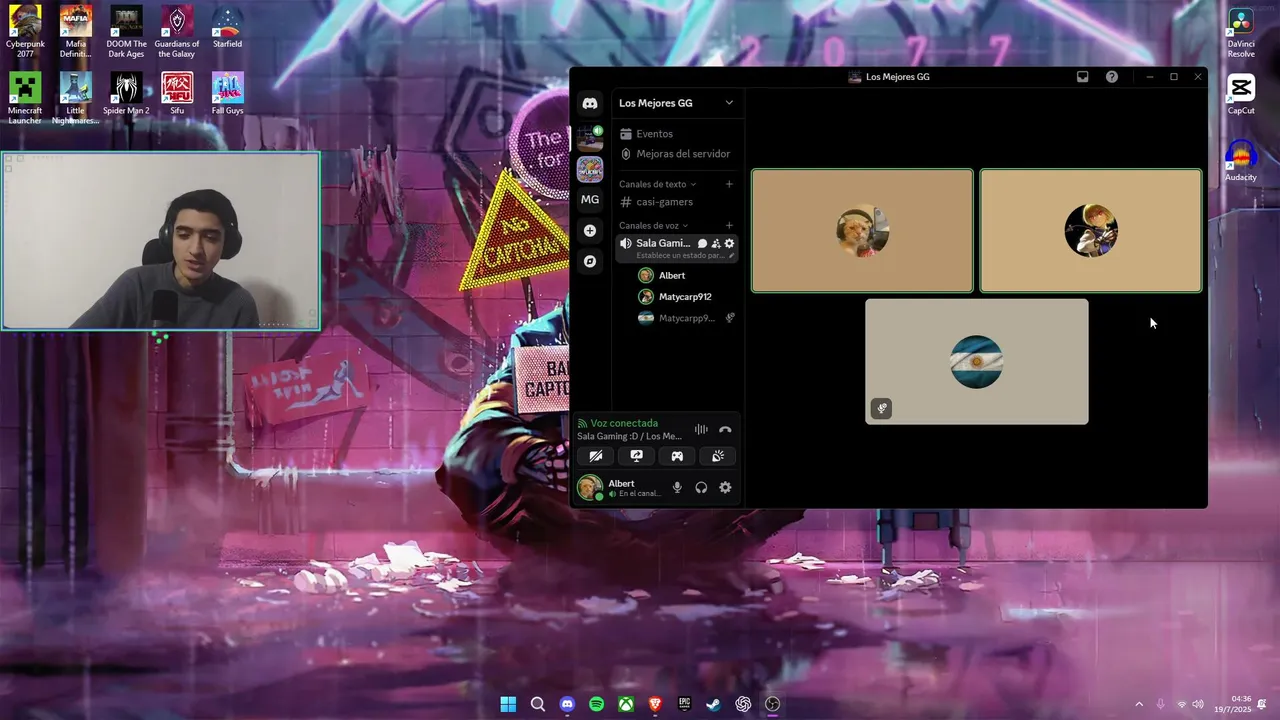This screenshot has height=720, width=1280.
Task: Open Minecraft Launcher desktop icon
Action: tap(25, 98)
